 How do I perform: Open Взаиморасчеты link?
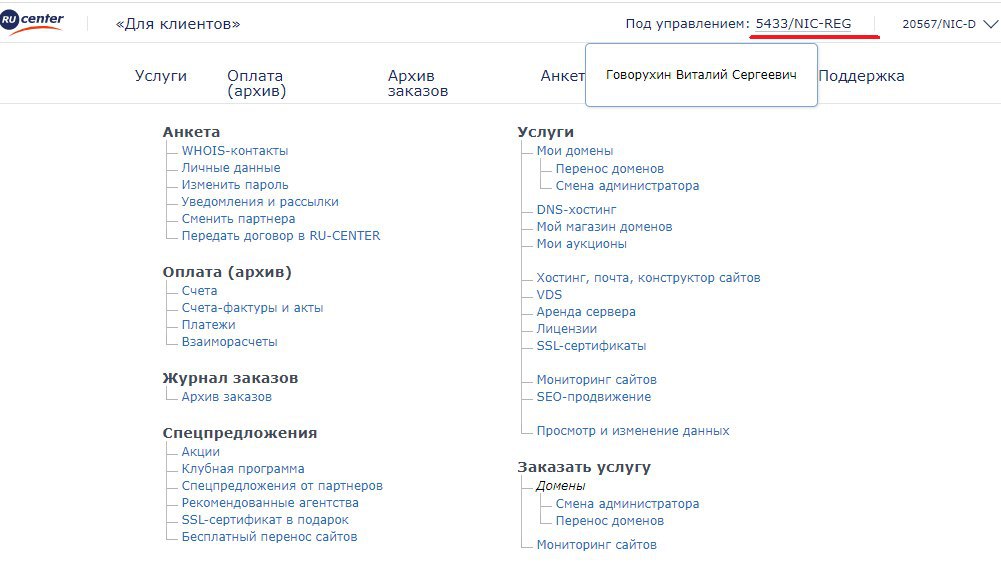(x=229, y=341)
